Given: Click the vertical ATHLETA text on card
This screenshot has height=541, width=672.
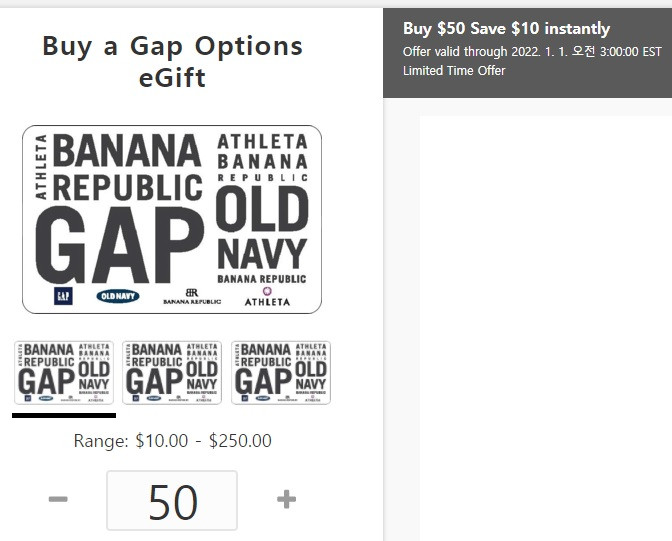Looking at the screenshot, I should click(x=41, y=167).
